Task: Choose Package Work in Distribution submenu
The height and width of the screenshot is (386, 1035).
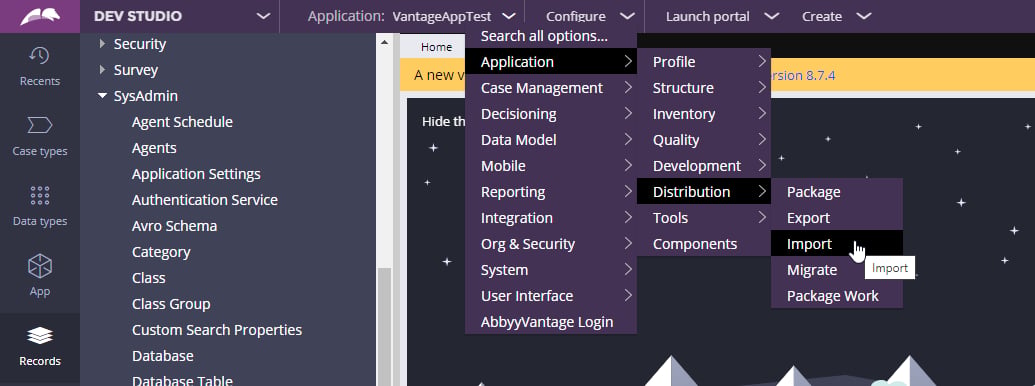Action: [836, 296]
